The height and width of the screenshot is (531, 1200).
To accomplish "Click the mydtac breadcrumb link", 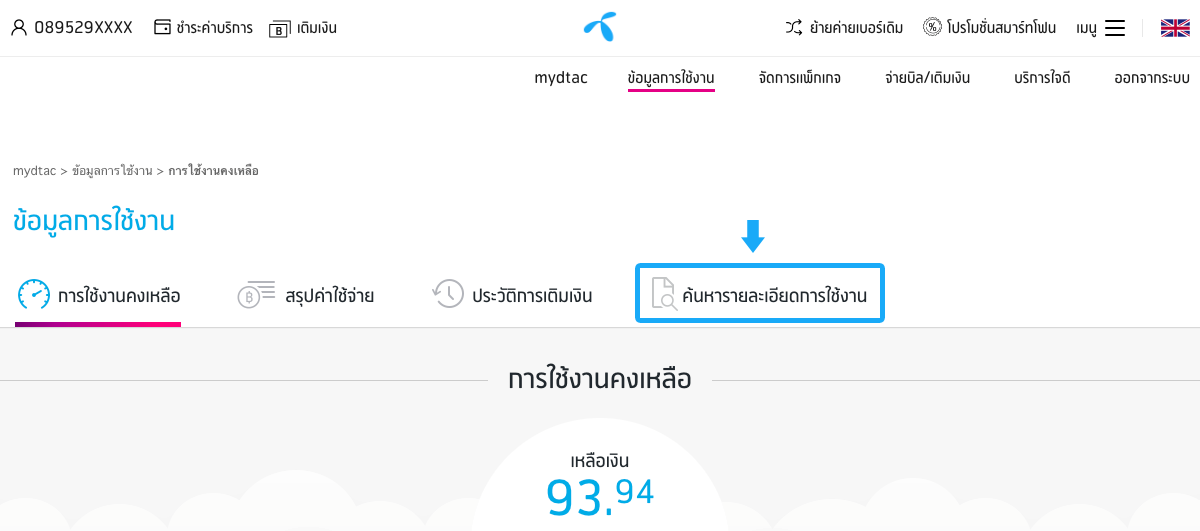I will tap(34, 171).
